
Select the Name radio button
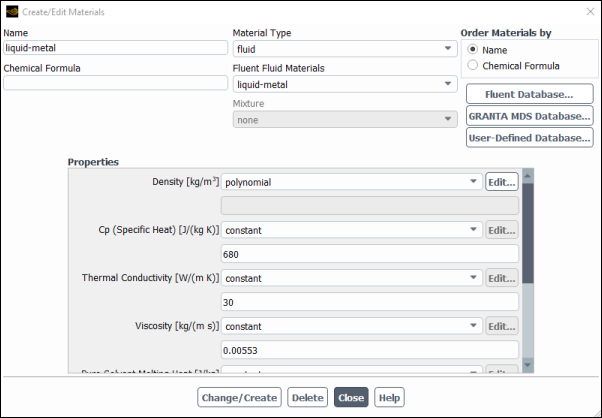pyautogui.click(x=472, y=50)
